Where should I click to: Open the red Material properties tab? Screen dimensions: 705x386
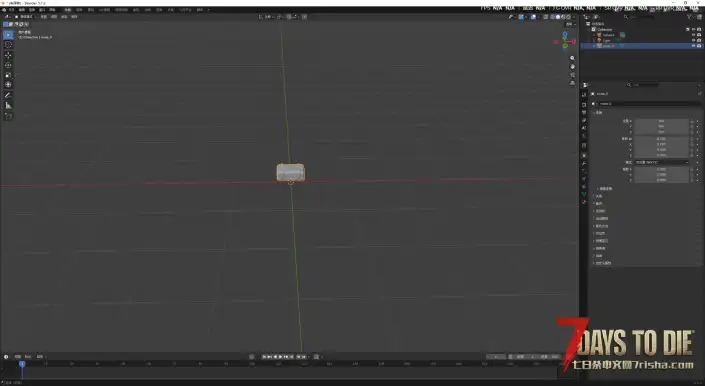(x=584, y=202)
